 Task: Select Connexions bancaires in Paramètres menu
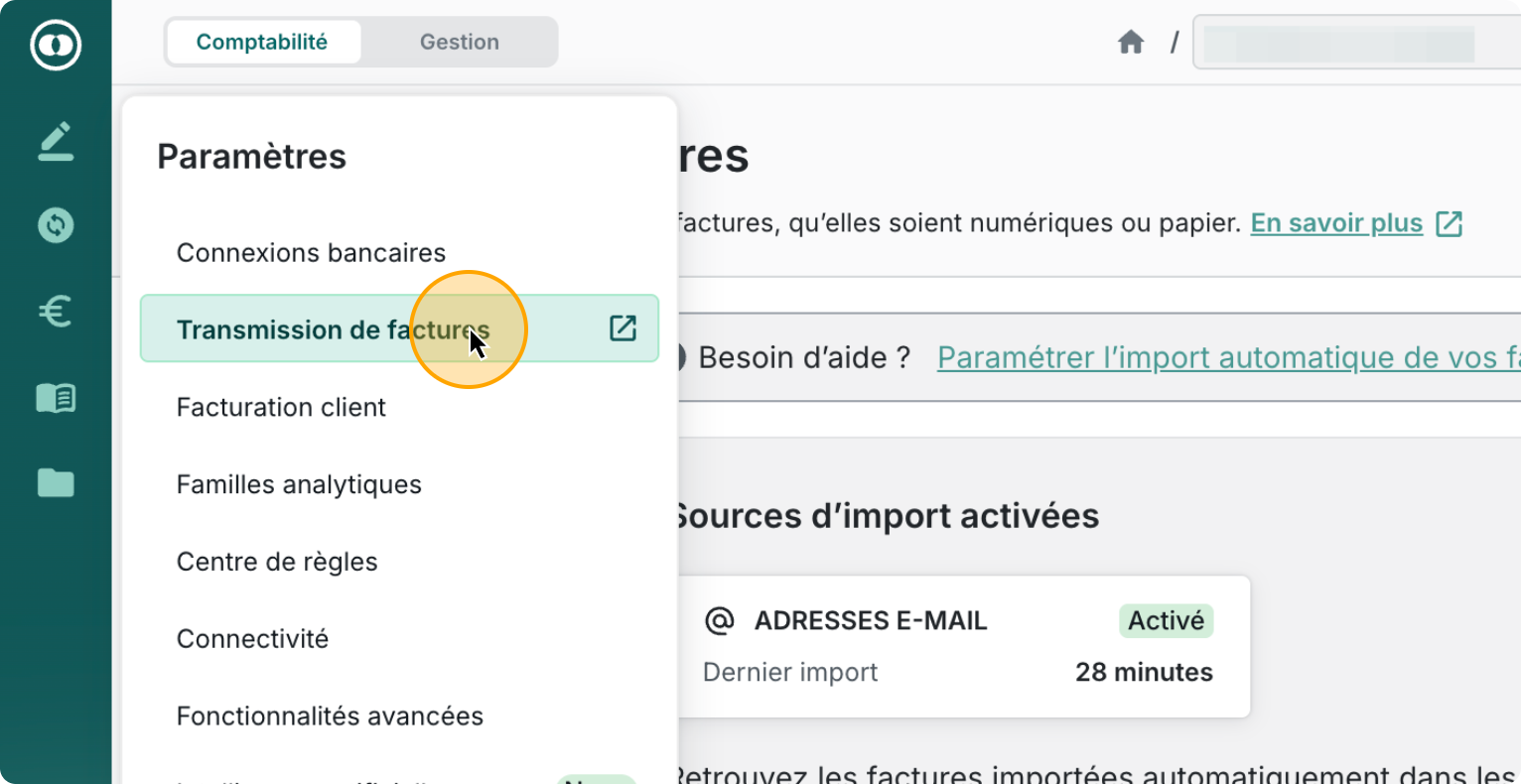pos(311,253)
